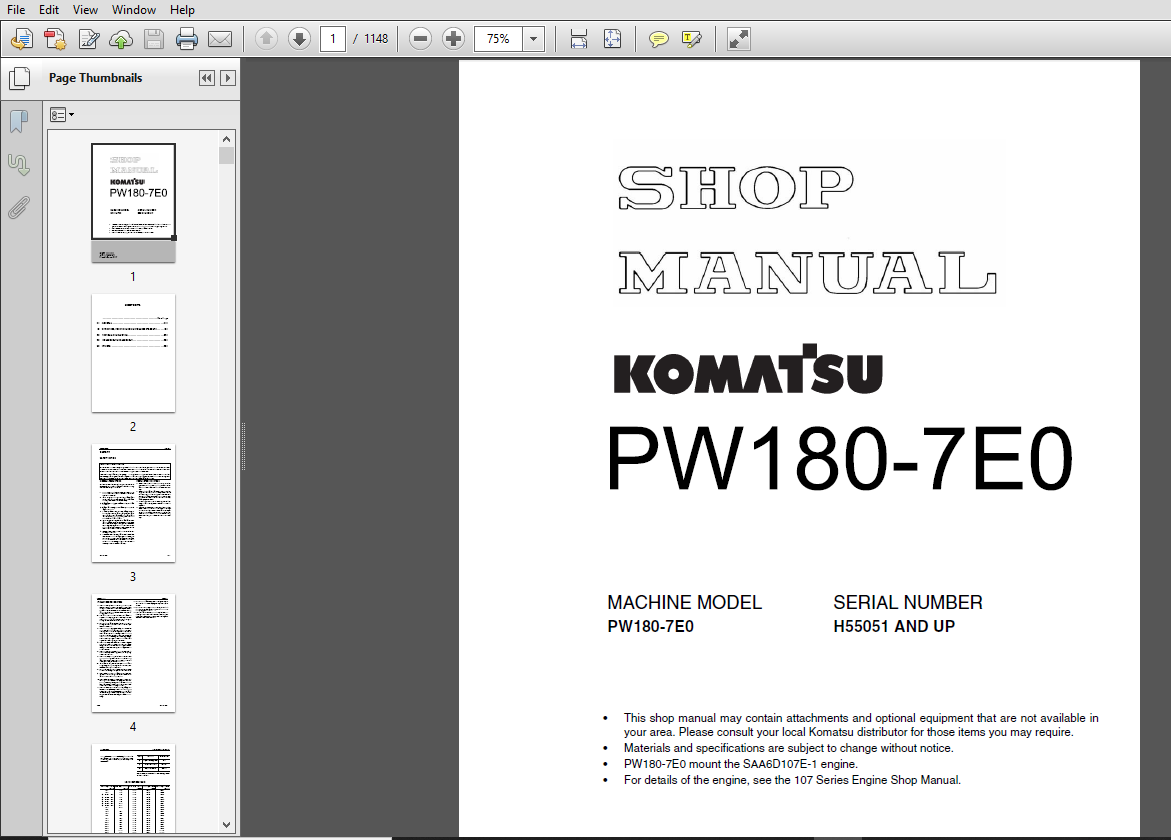Click the KOMATSU logo on page
The image size is (1171, 840).
click(748, 369)
